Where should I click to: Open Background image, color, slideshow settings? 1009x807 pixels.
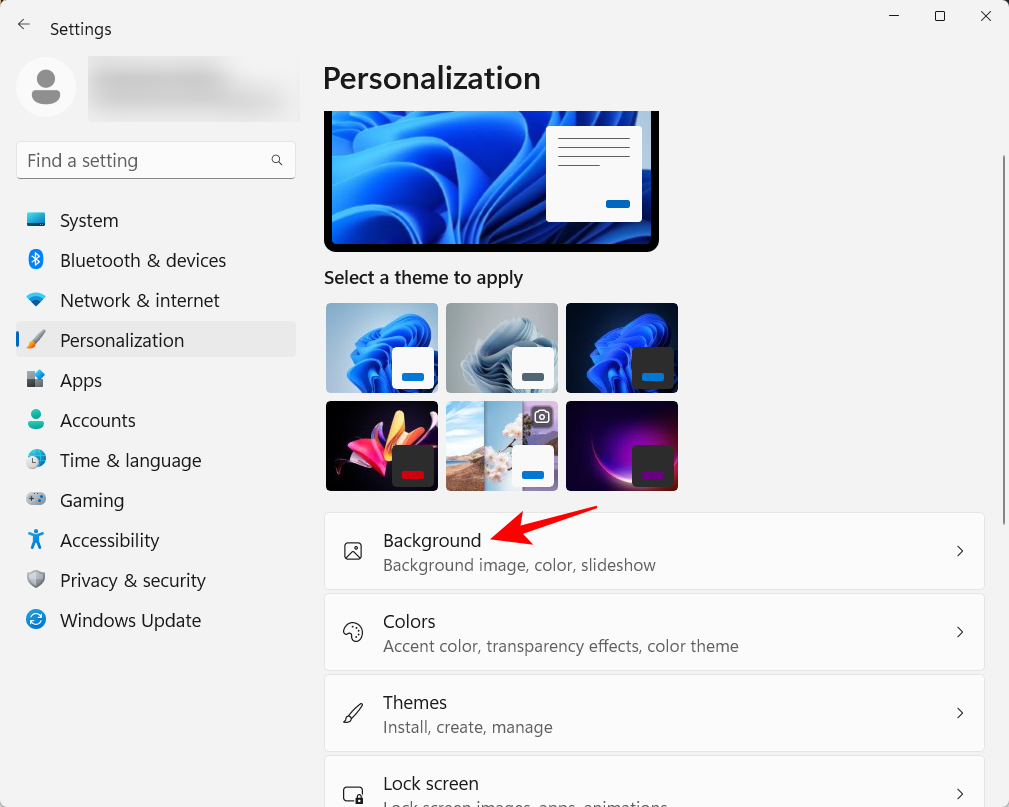click(x=654, y=551)
